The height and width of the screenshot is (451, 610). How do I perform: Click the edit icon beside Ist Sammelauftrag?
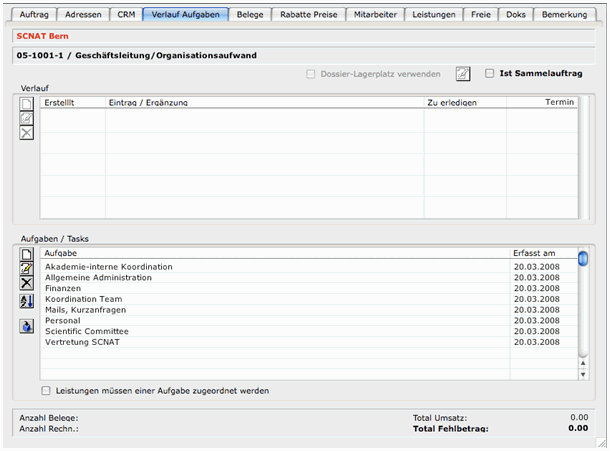(x=463, y=73)
